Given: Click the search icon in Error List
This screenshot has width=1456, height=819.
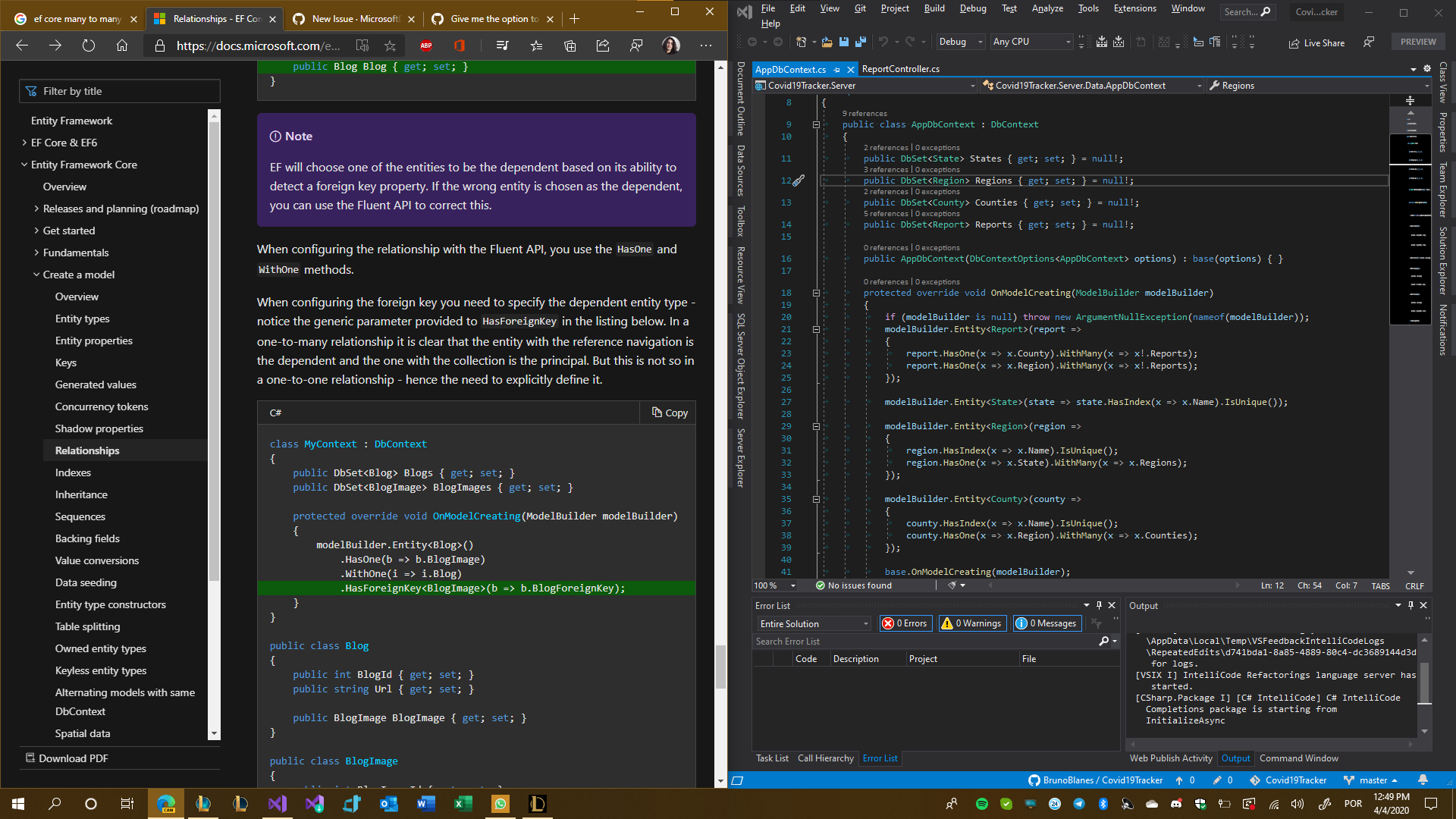Looking at the screenshot, I should point(1104,642).
